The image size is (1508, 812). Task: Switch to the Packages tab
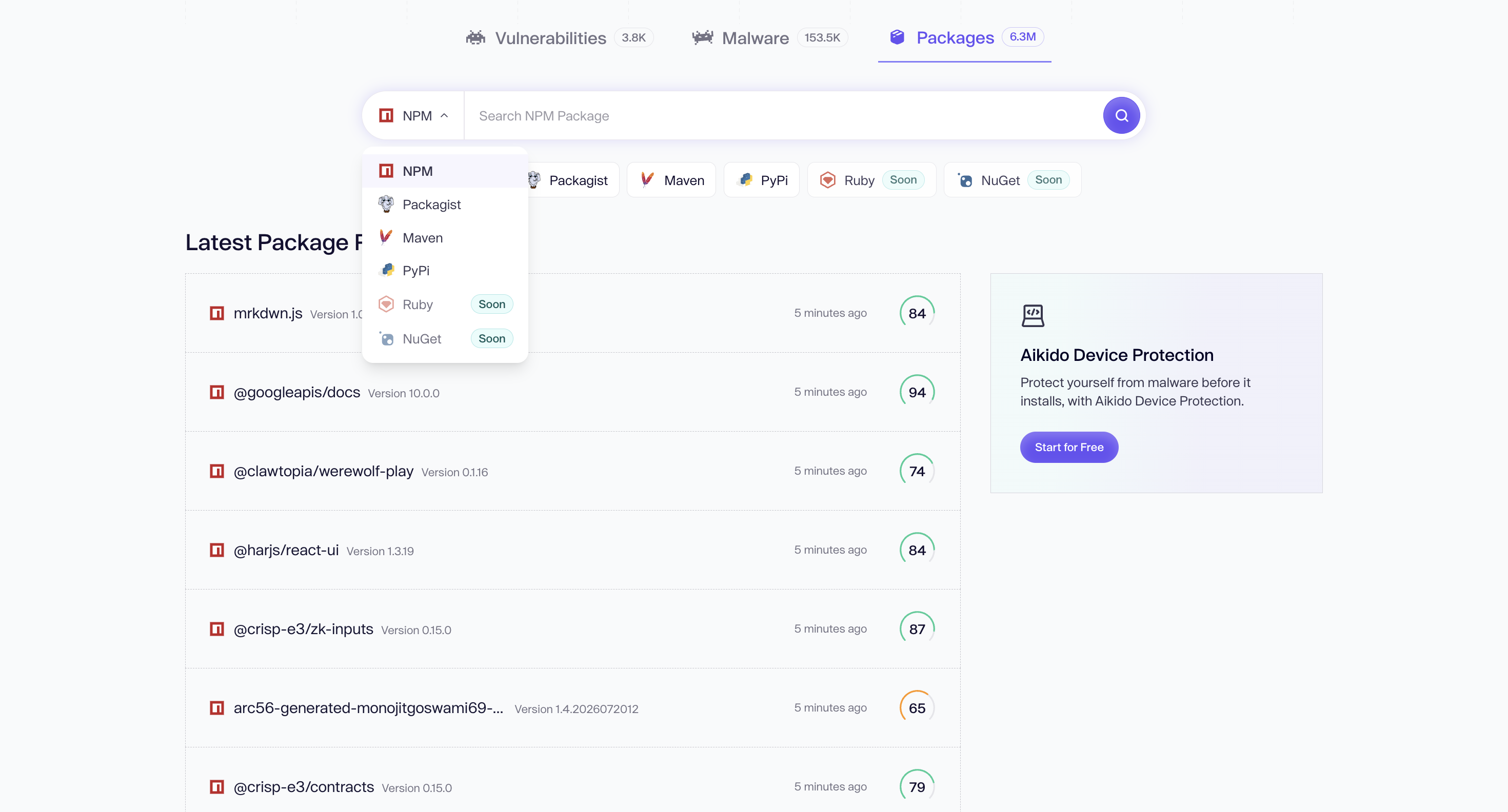click(965, 38)
